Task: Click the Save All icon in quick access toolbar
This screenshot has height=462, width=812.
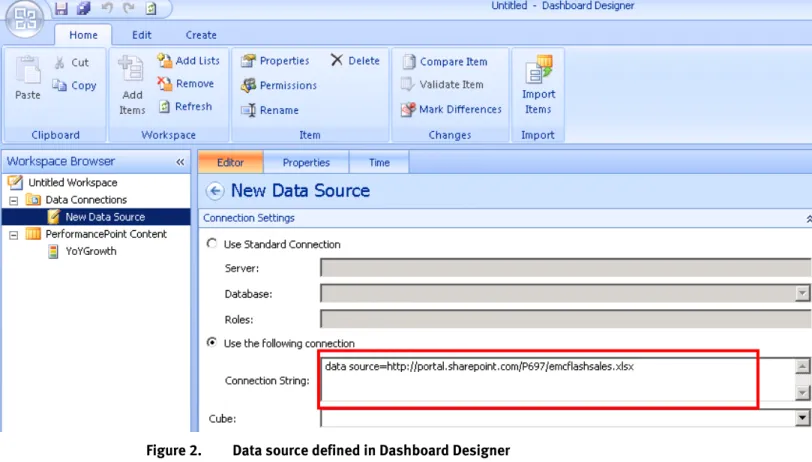Action: tap(83, 8)
